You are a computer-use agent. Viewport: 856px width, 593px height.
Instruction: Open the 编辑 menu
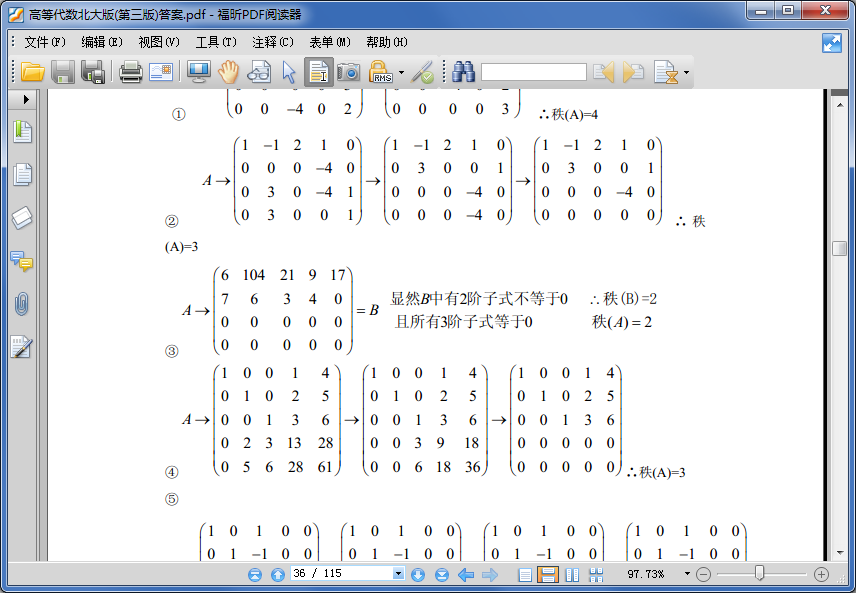102,42
